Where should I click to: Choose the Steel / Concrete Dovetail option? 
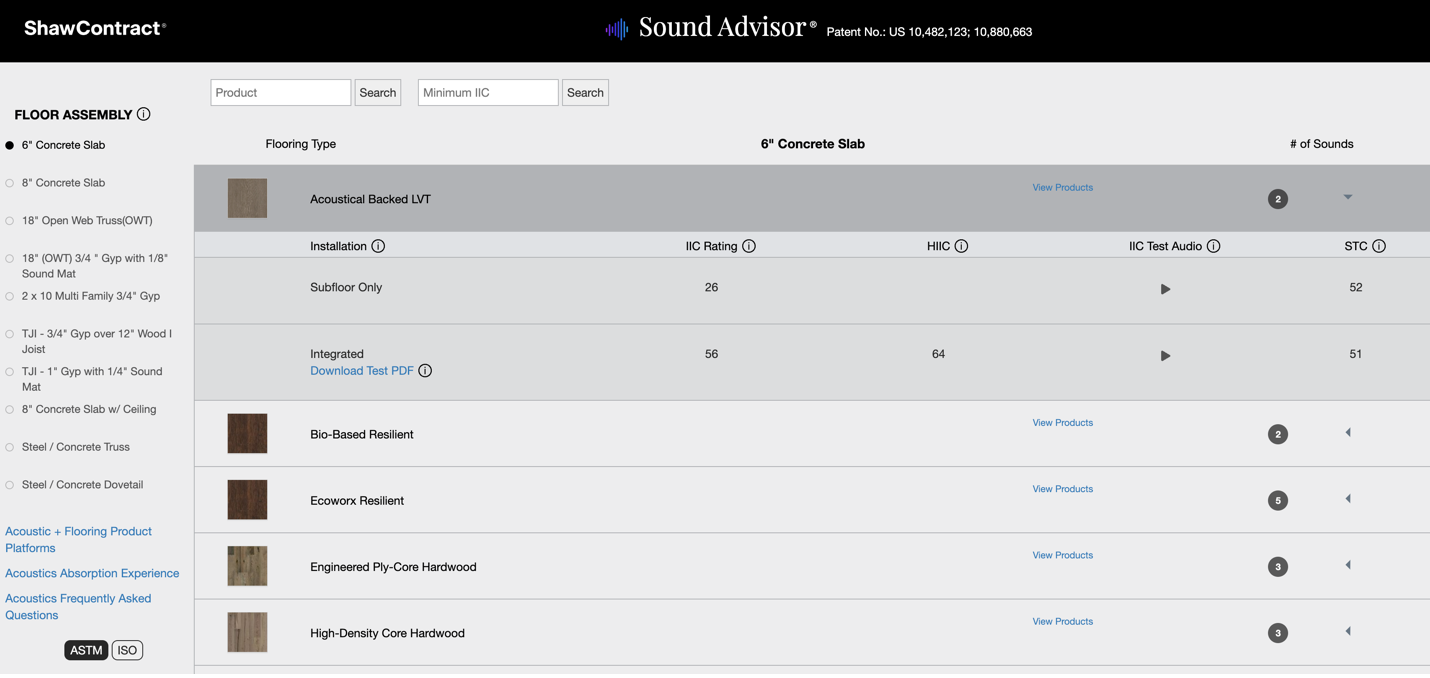10,485
